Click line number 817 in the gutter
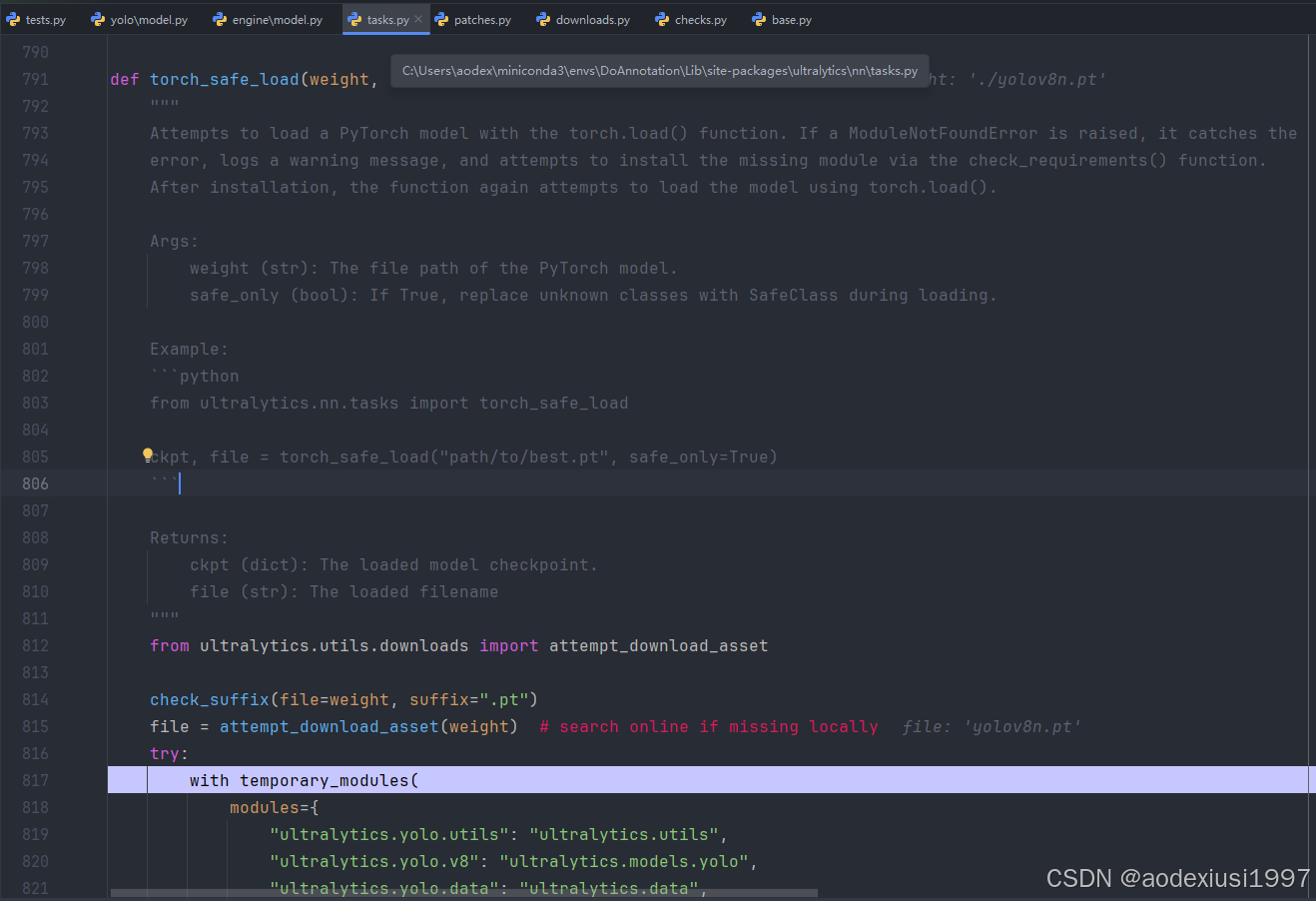Viewport: 1316px width, 901px height. click(x=35, y=780)
